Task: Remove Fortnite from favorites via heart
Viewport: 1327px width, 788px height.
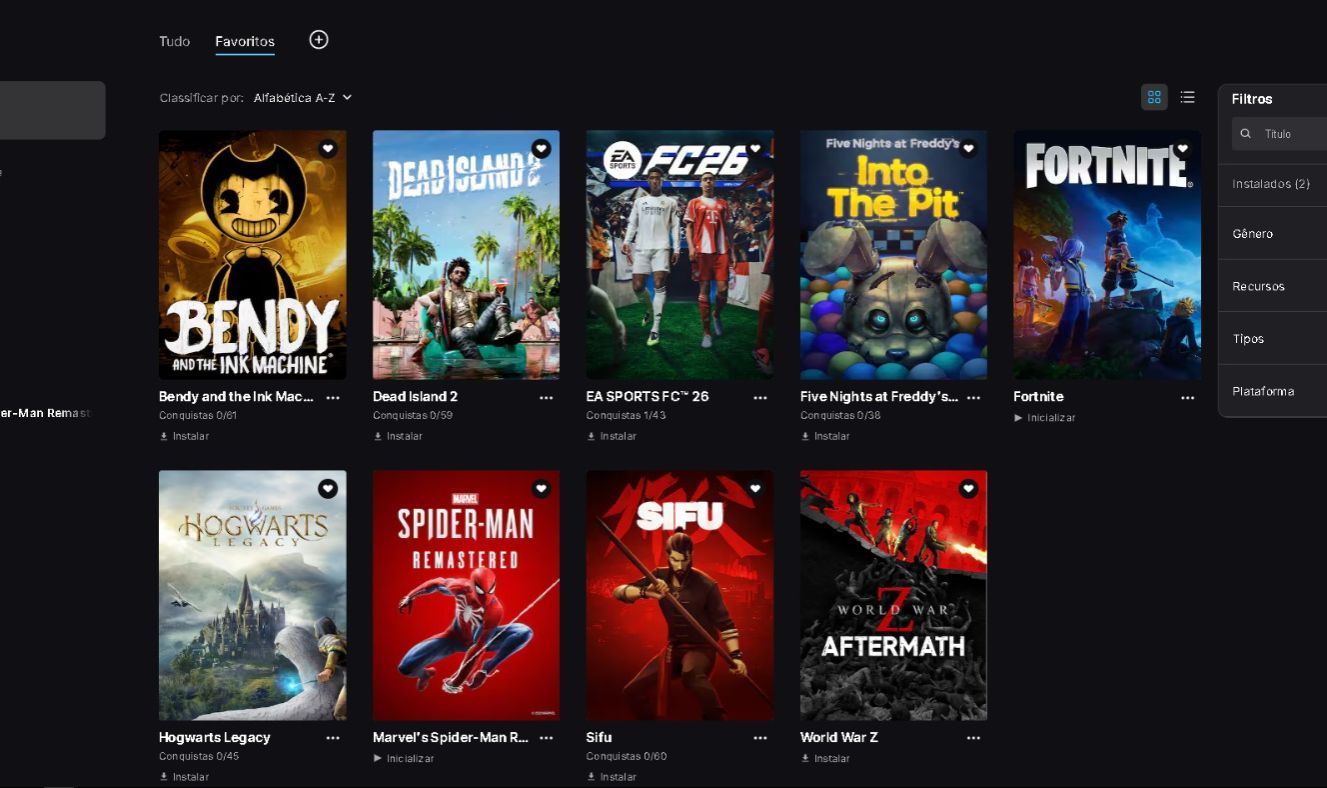Action: coord(1182,148)
